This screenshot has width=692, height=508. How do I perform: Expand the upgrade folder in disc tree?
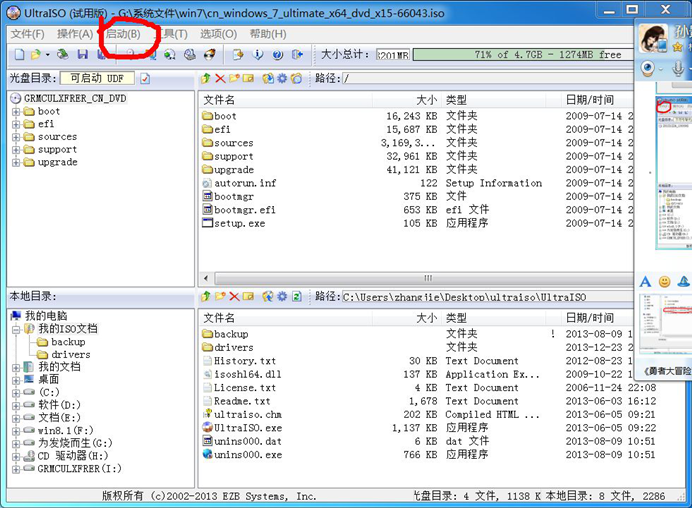pyautogui.click(x=16, y=163)
